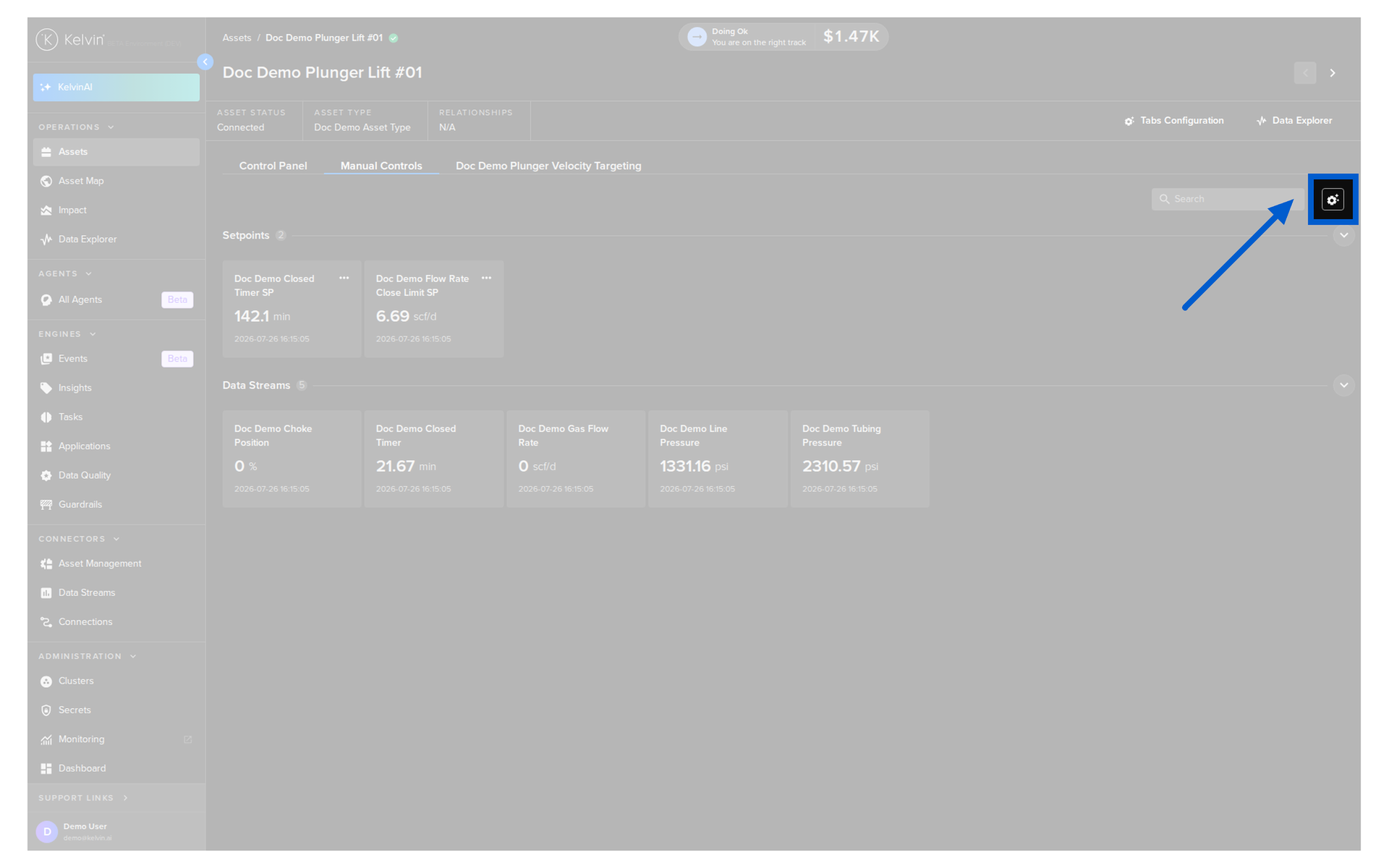Open Guardrails page
Image resolution: width=1389 pixels, height=868 pixels.
(116, 505)
